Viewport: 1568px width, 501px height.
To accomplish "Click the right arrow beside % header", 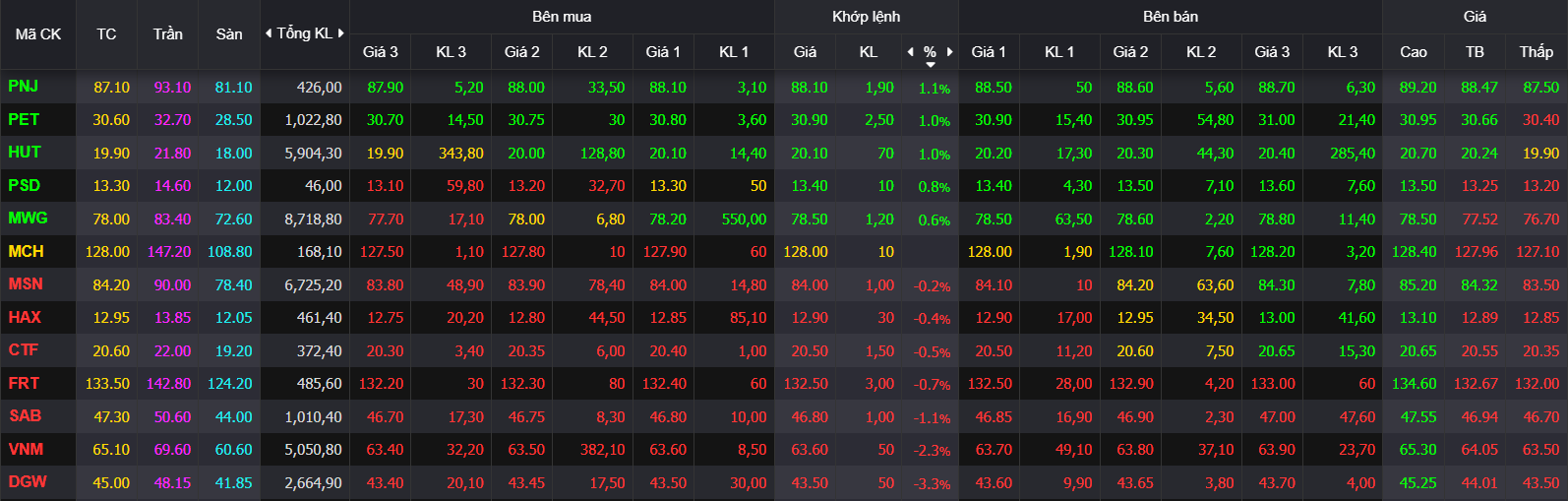I will click(949, 51).
